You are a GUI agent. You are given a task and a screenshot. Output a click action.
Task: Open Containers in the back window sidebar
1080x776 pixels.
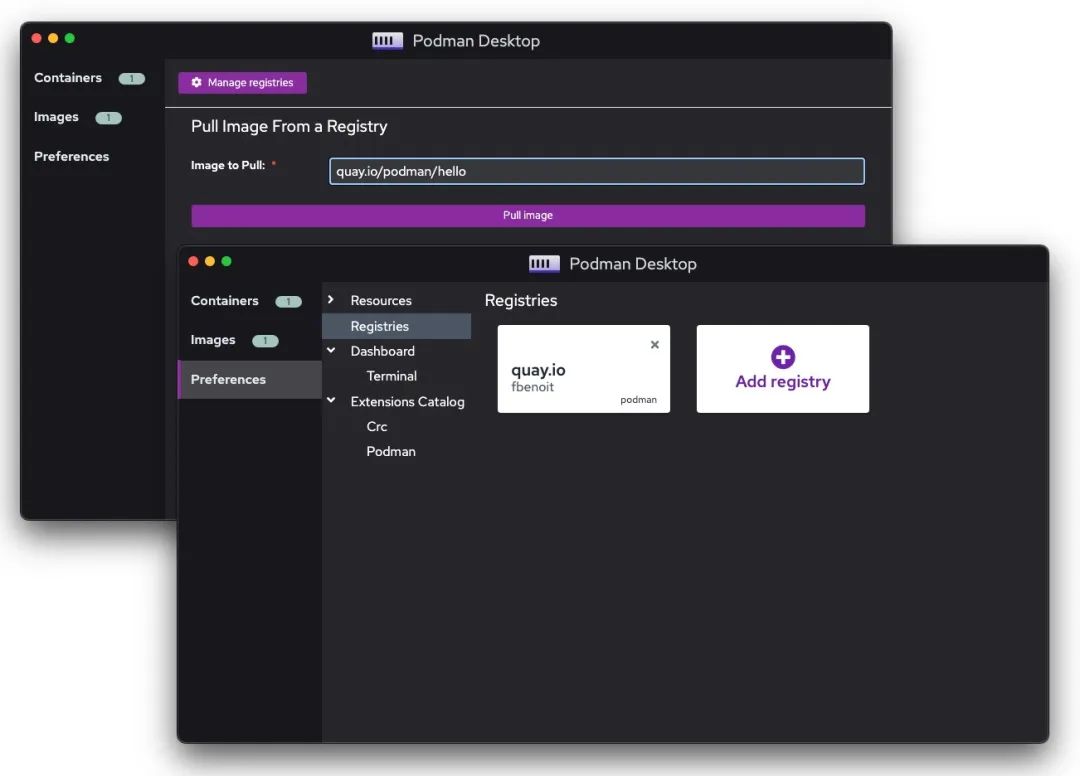pyautogui.click(x=68, y=78)
